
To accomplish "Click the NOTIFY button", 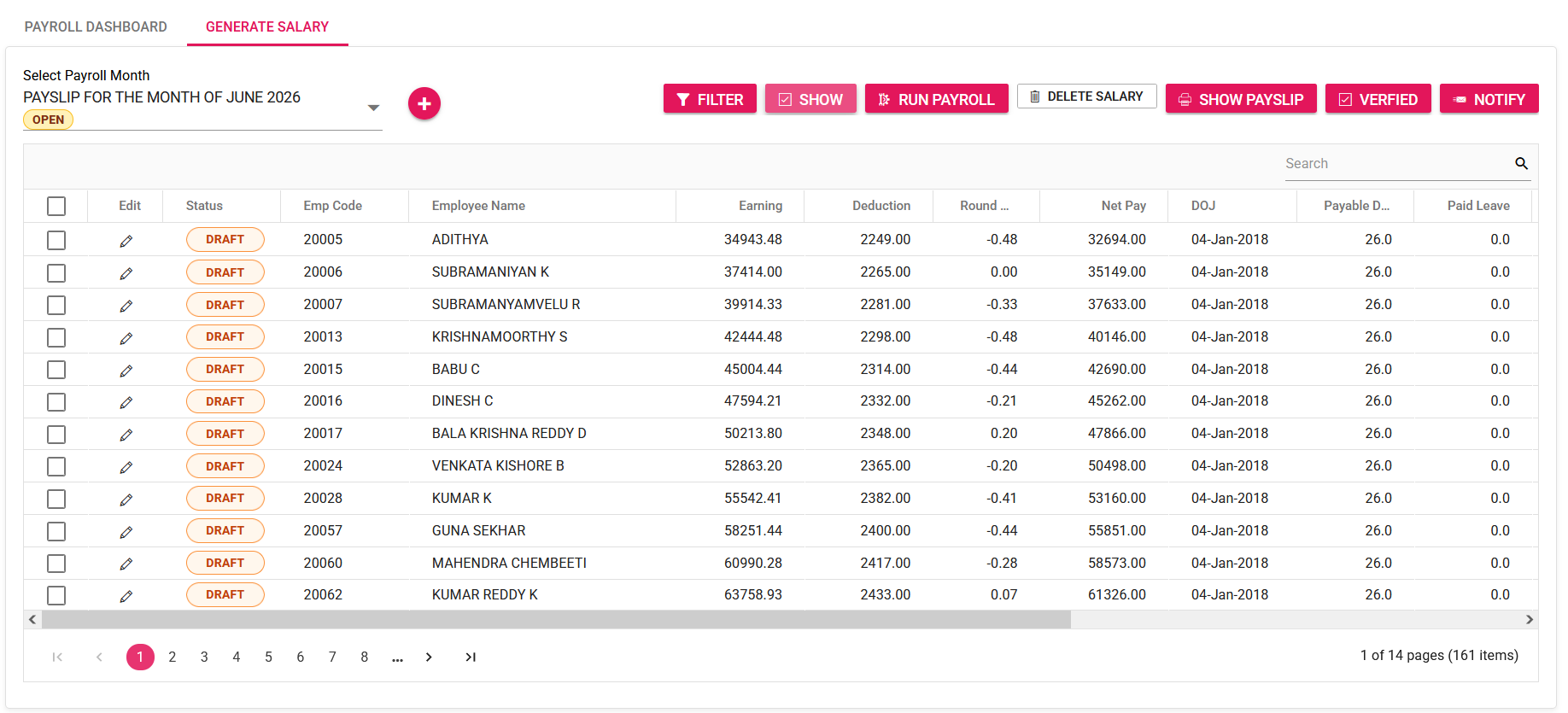I will tap(1489, 99).
